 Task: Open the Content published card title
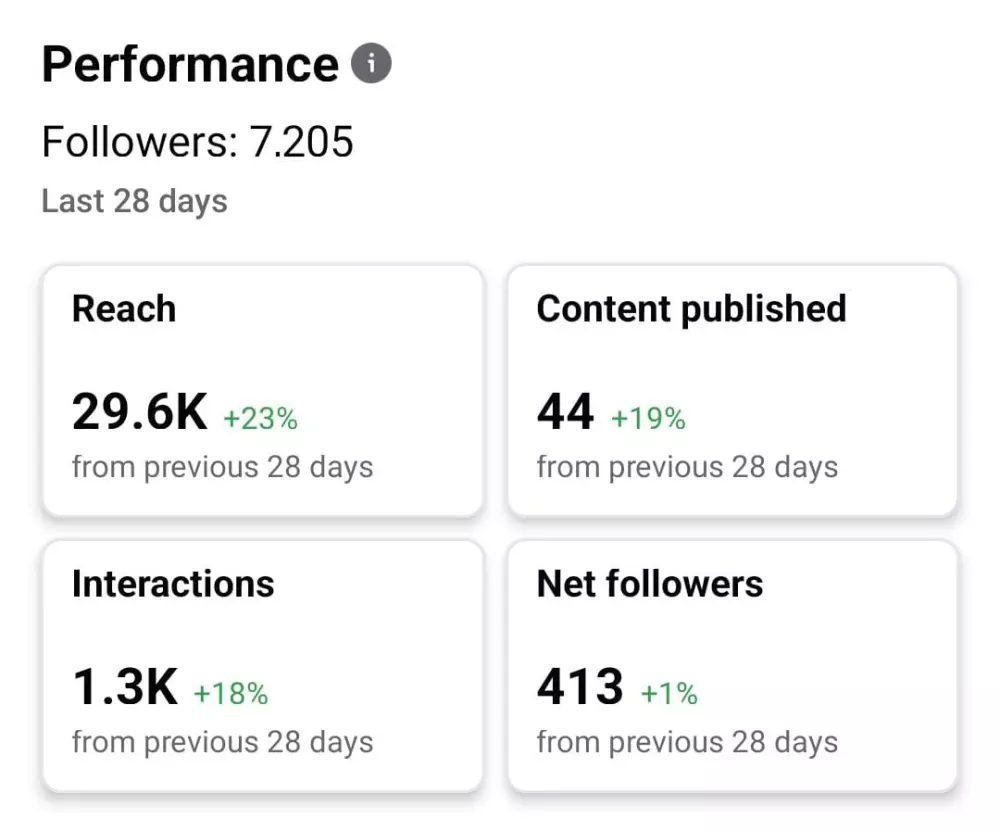pos(691,309)
